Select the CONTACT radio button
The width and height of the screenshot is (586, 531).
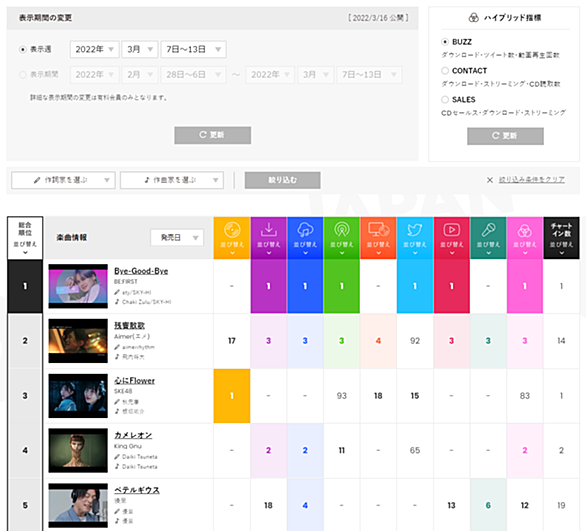tap(445, 71)
